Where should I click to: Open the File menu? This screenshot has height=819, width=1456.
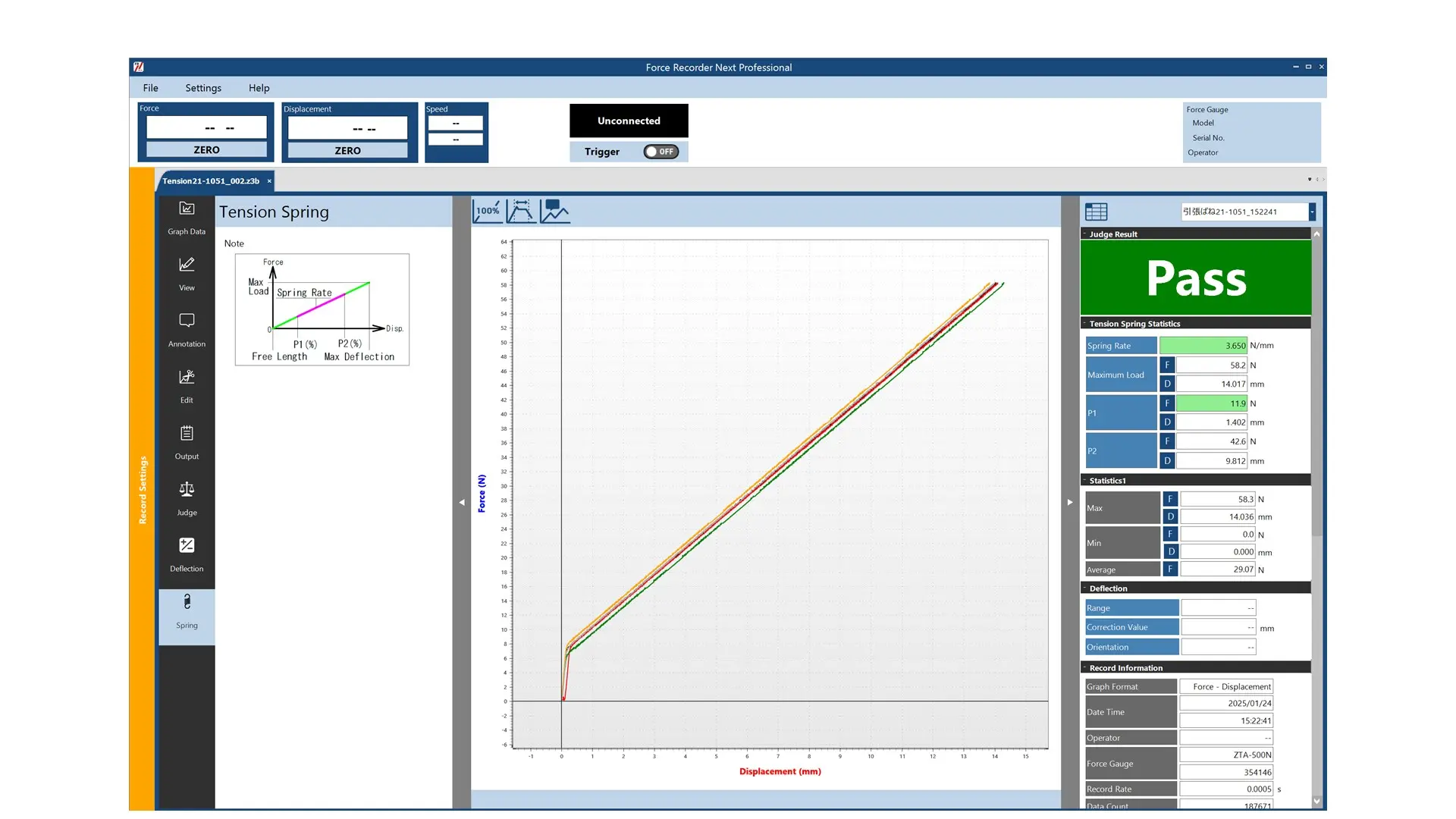click(150, 88)
